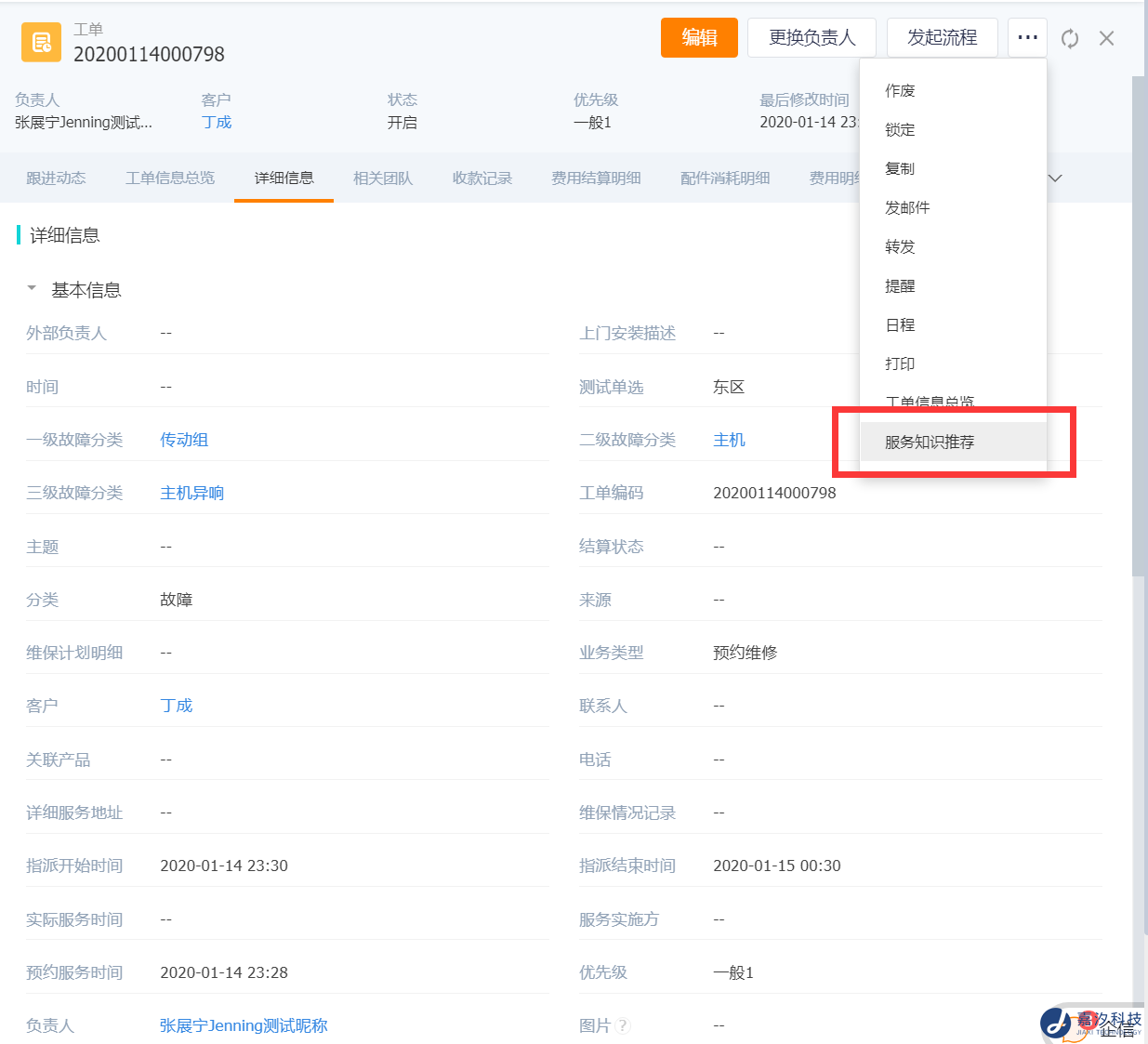
Task: Click the 维保计划明细 field label
Action: [x=74, y=653]
